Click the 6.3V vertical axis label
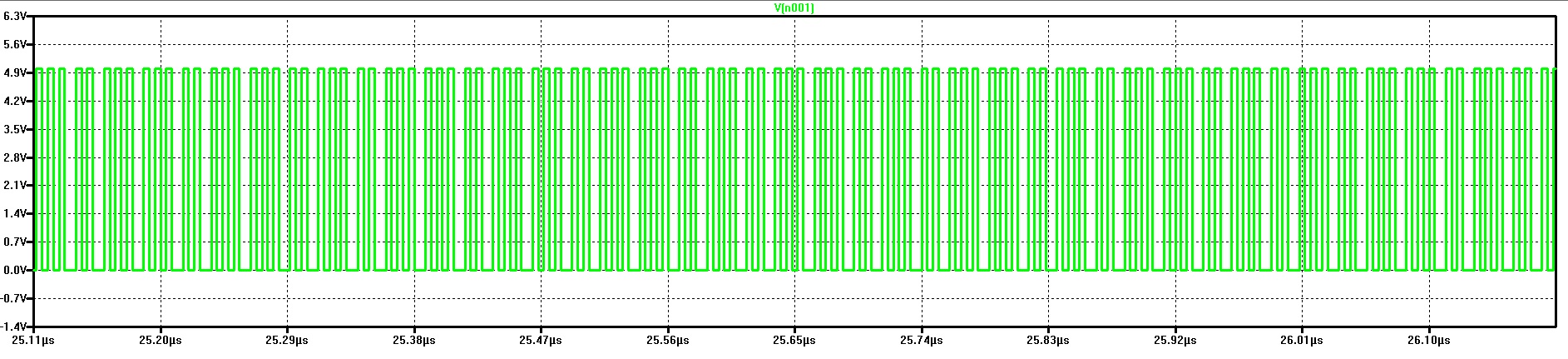The image size is (1568, 359). 17,16
